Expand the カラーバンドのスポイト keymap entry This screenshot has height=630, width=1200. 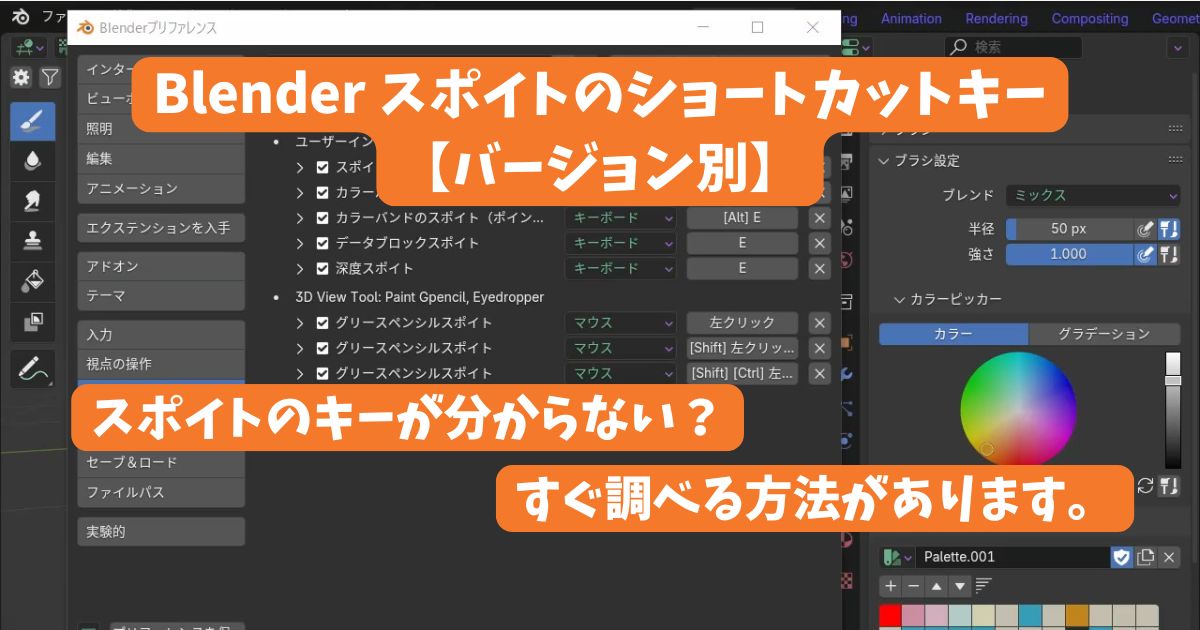300,217
